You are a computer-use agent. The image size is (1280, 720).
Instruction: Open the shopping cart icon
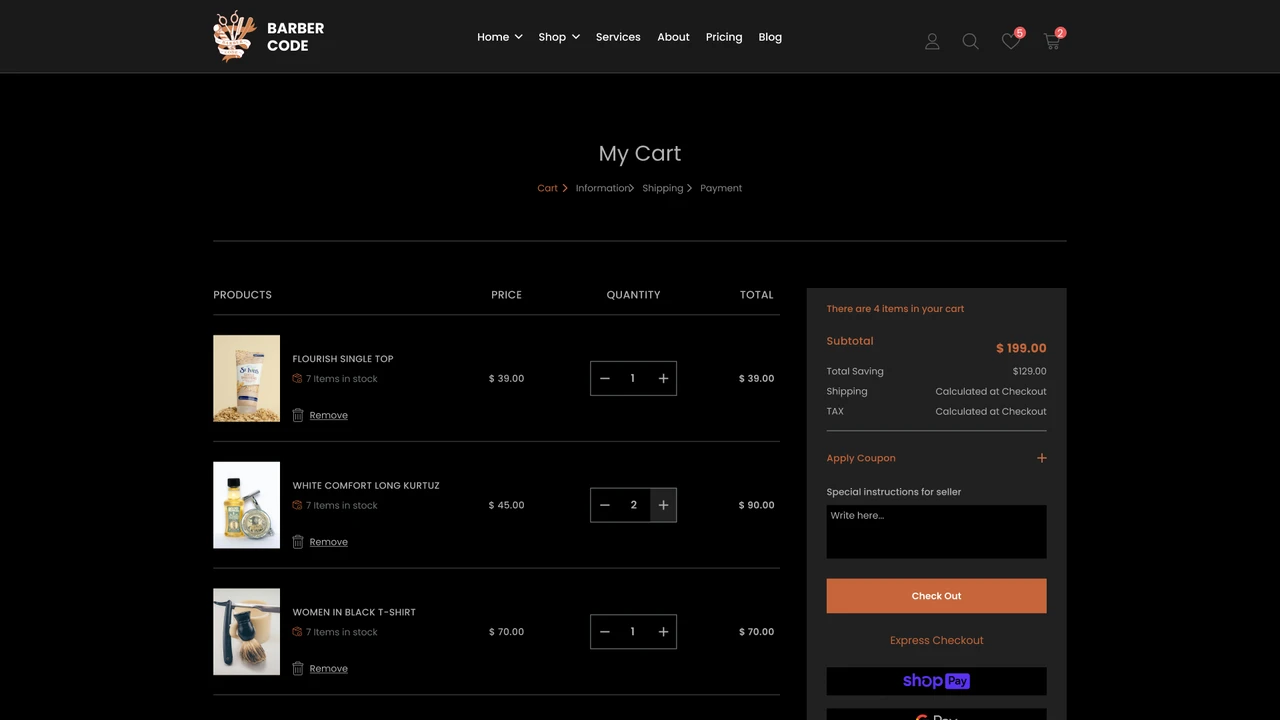click(1051, 41)
